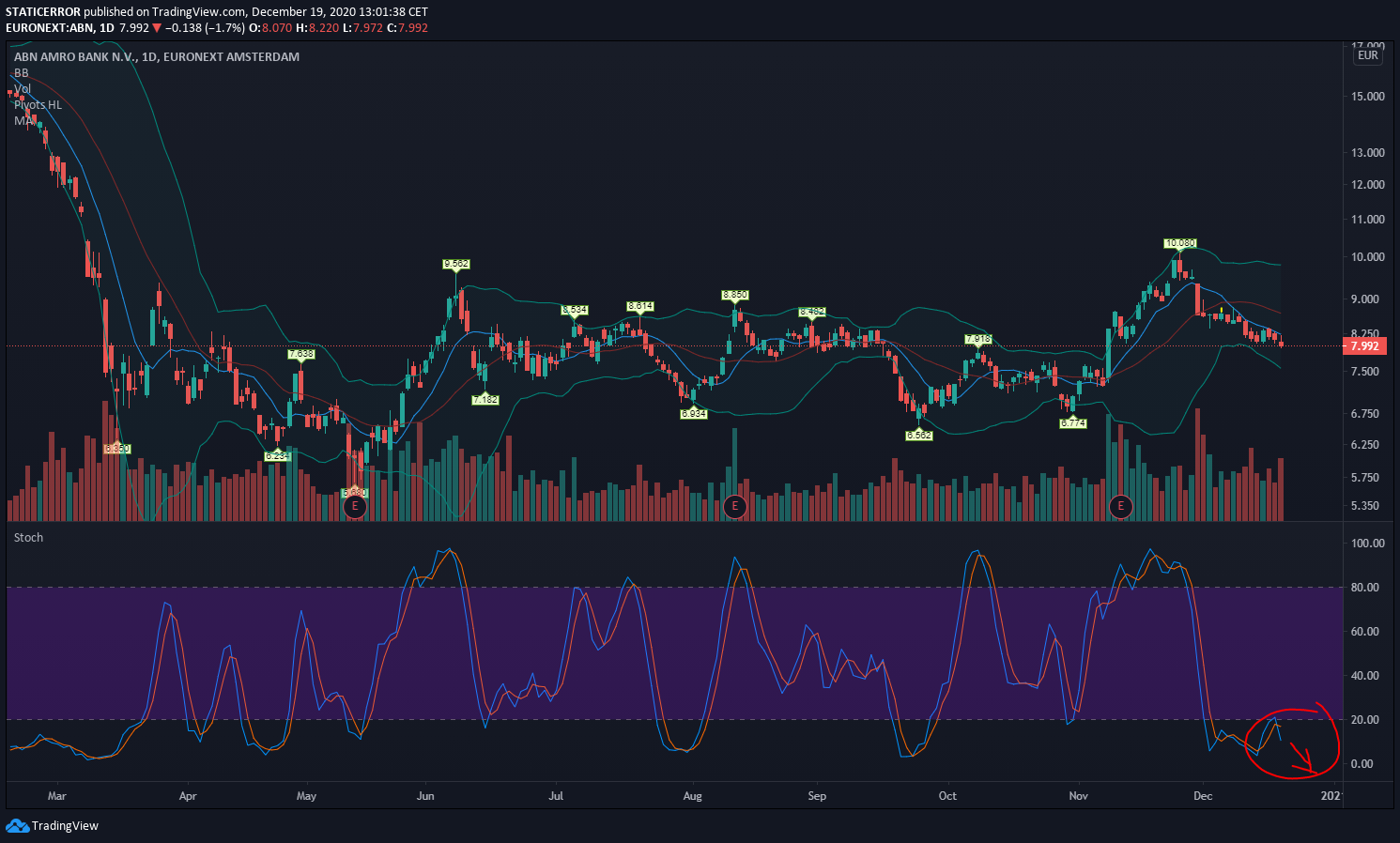The width and height of the screenshot is (1400, 843).
Task: Select the 6.934 pivot low label
Action: pyautogui.click(x=693, y=413)
